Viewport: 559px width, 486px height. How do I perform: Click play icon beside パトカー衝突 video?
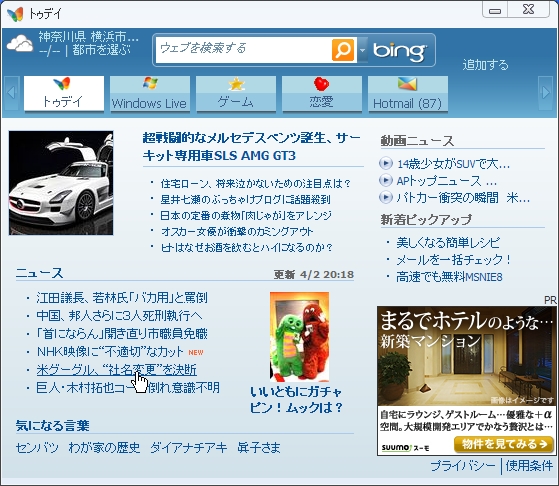click(x=386, y=197)
